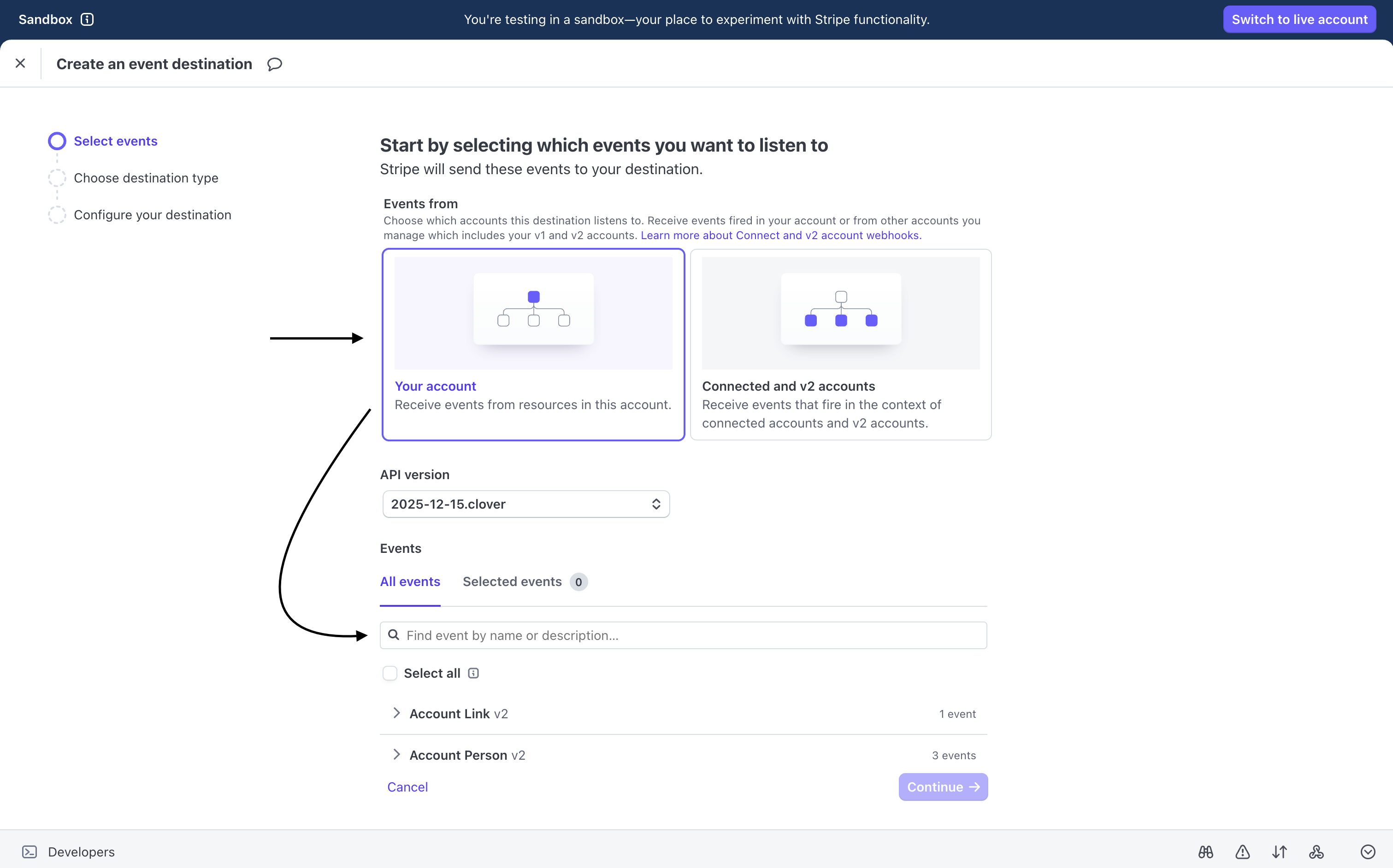This screenshot has width=1393, height=868.
Task: Click the Sandbox info icon in the header
Action: 87,19
